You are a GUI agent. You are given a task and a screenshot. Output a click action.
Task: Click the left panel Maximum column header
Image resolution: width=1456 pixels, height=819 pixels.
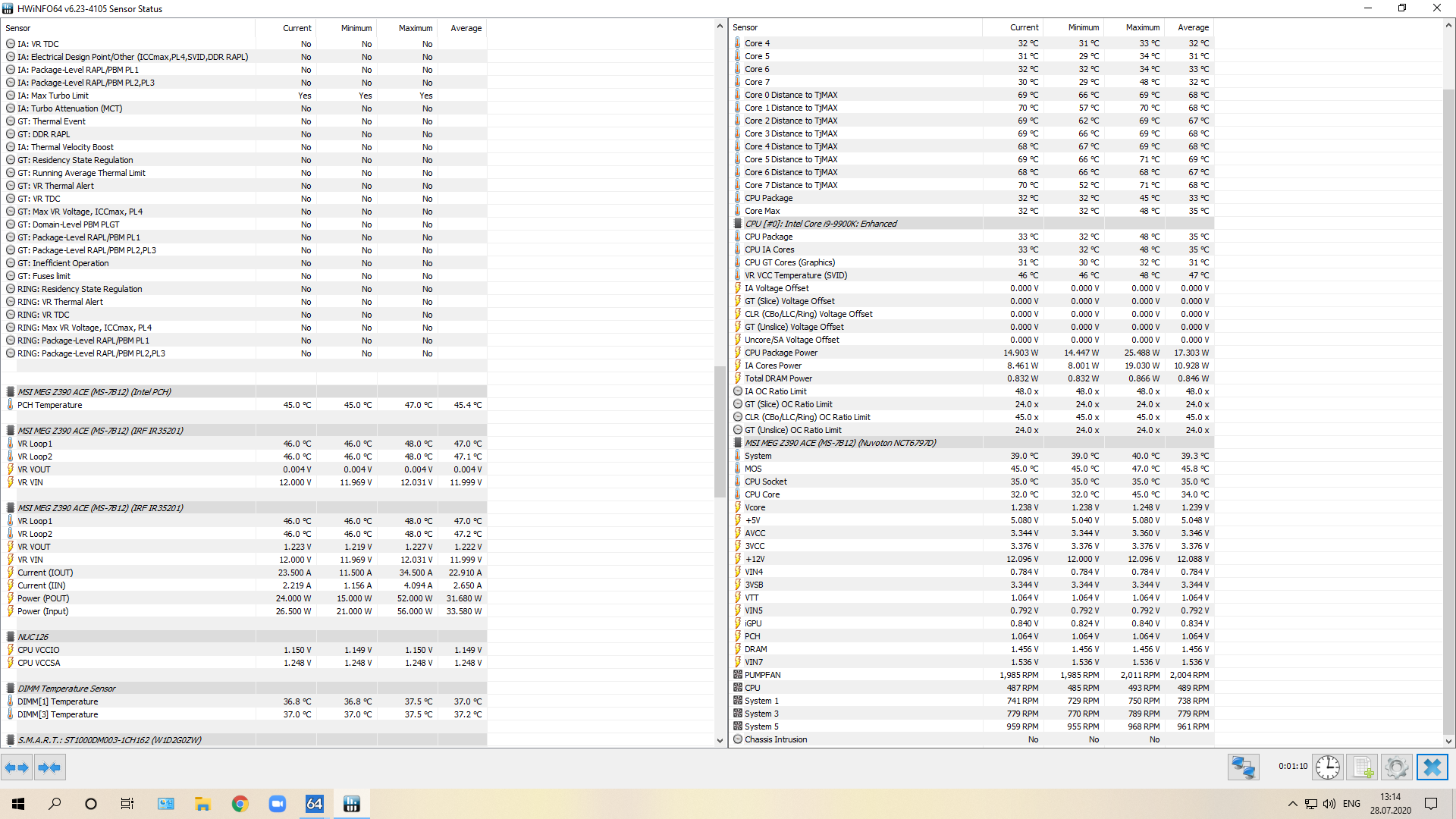(x=415, y=28)
